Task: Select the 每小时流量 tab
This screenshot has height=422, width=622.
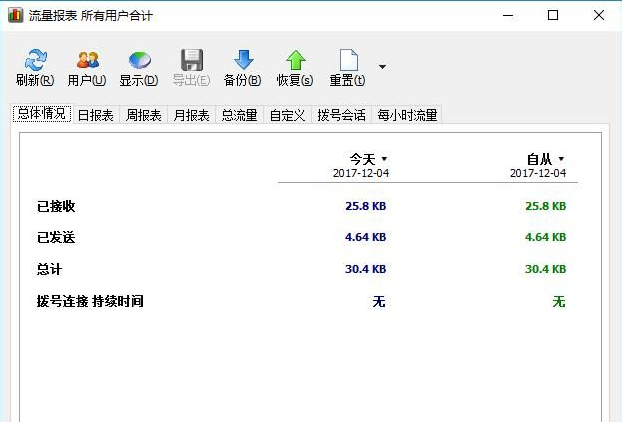Action: (x=407, y=115)
